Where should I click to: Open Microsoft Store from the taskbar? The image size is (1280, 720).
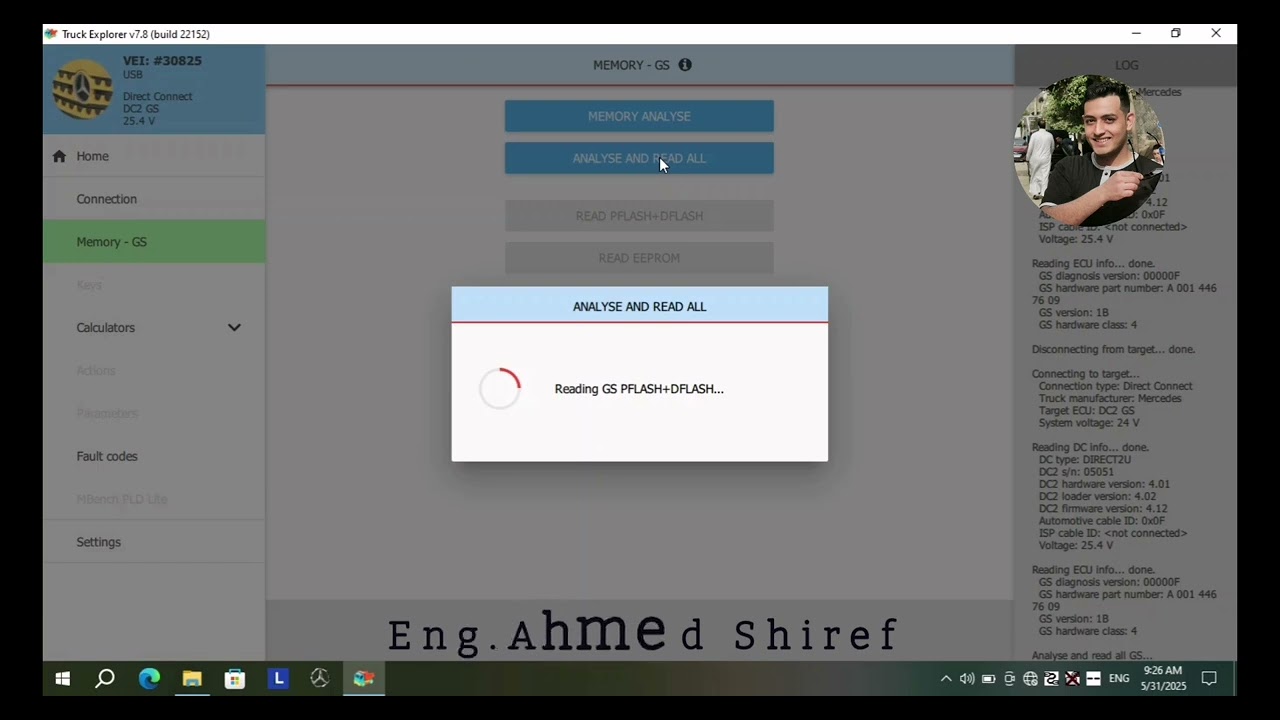pos(235,679)
